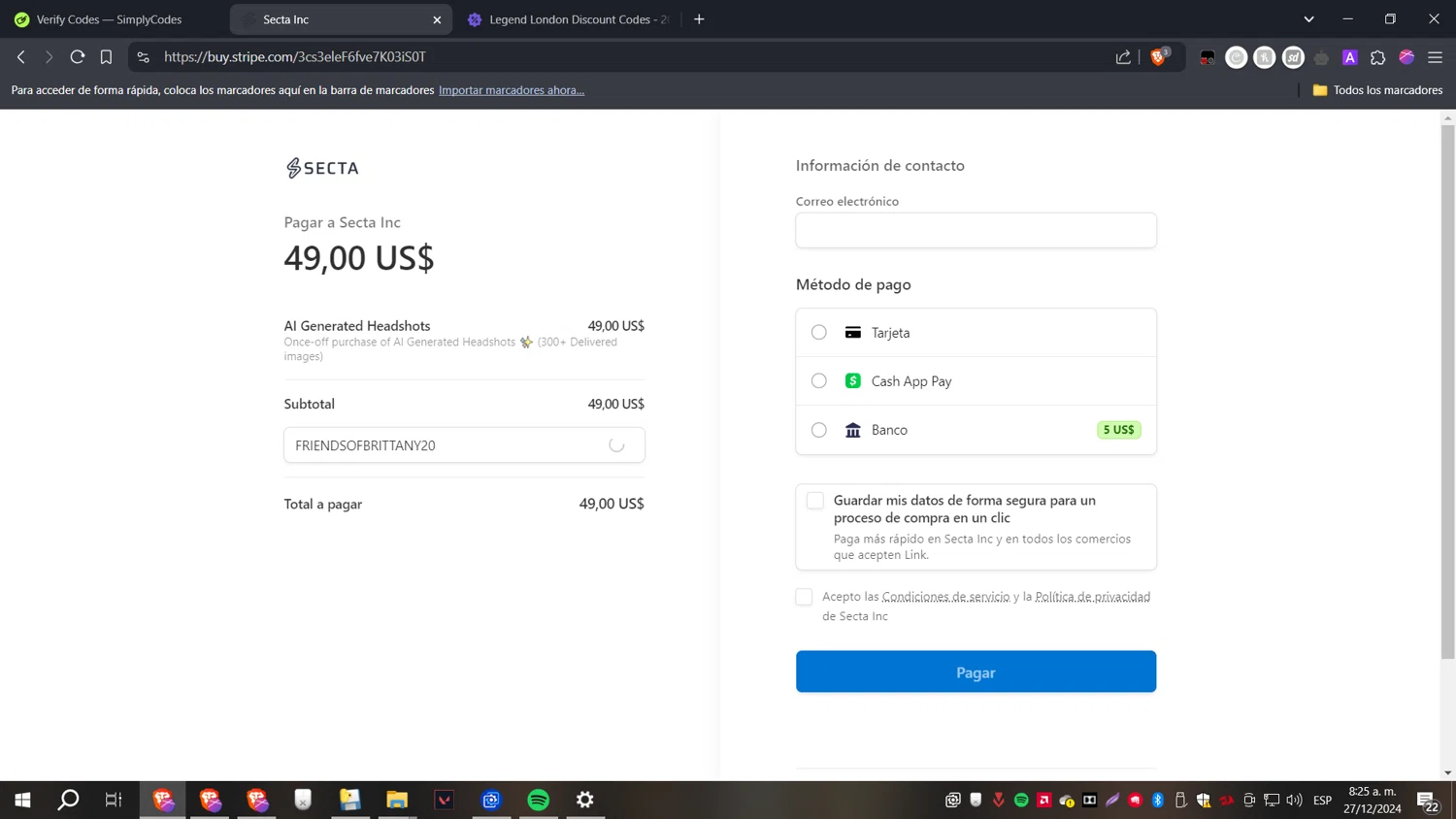Click the AMD tray icon
Screen dimensions: 1456x819
[x=1044, y=800]
